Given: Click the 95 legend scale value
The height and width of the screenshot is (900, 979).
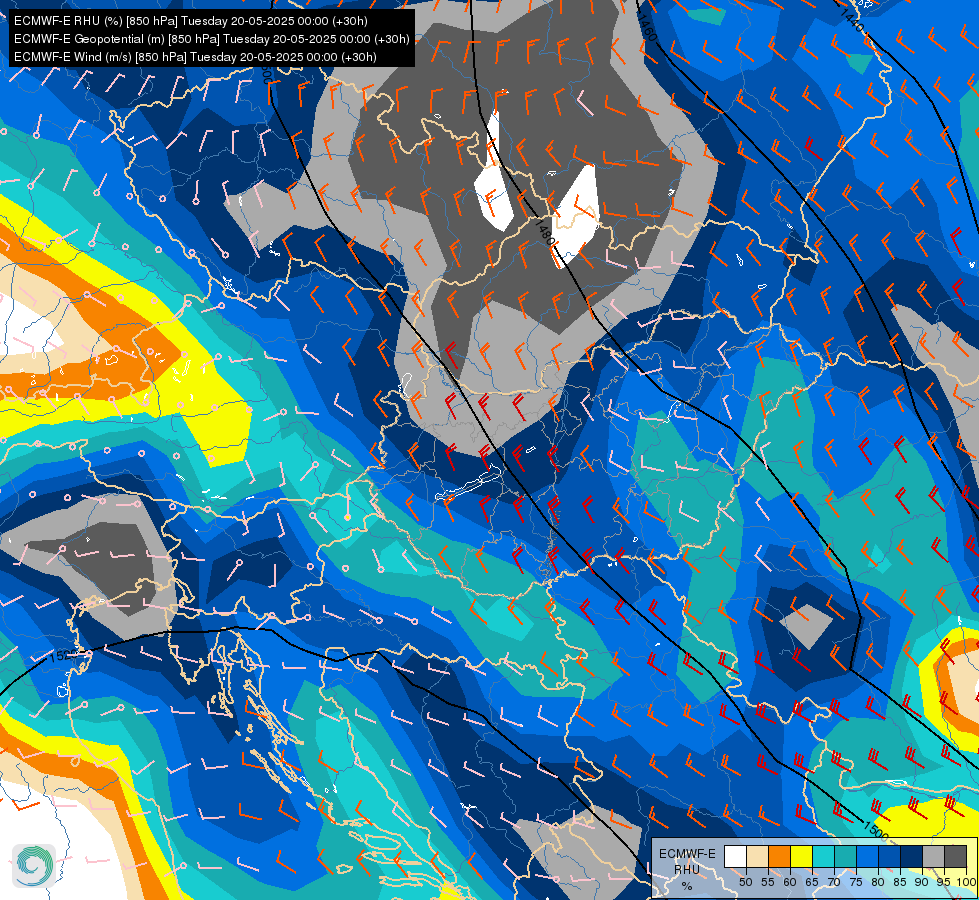Looking at the screenshot, I should click(x=943, y=882).
